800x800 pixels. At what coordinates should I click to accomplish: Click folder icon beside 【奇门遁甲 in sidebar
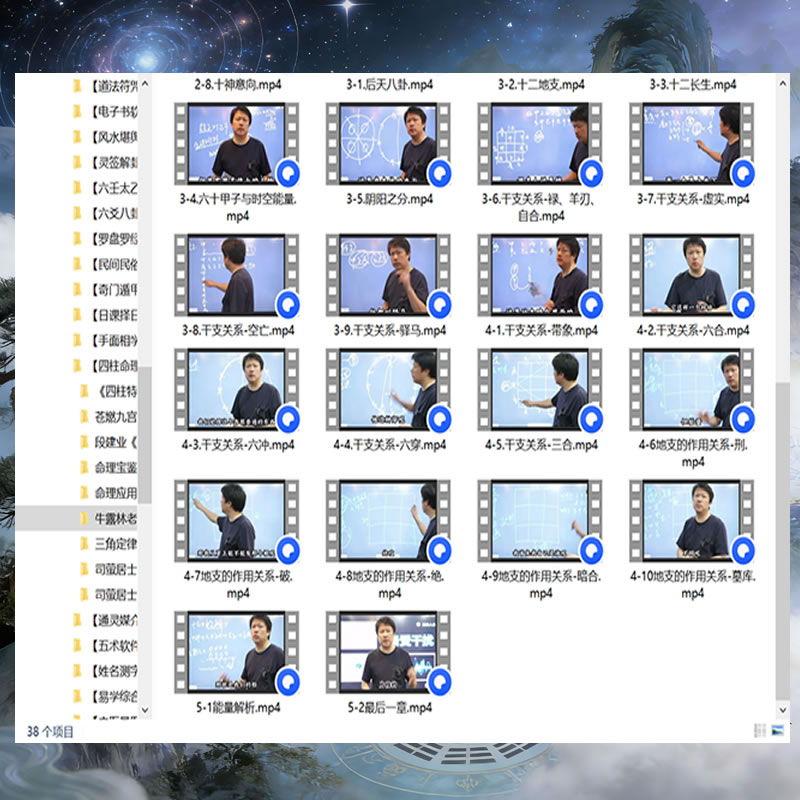pyautogui.click(x=78, y=289)
